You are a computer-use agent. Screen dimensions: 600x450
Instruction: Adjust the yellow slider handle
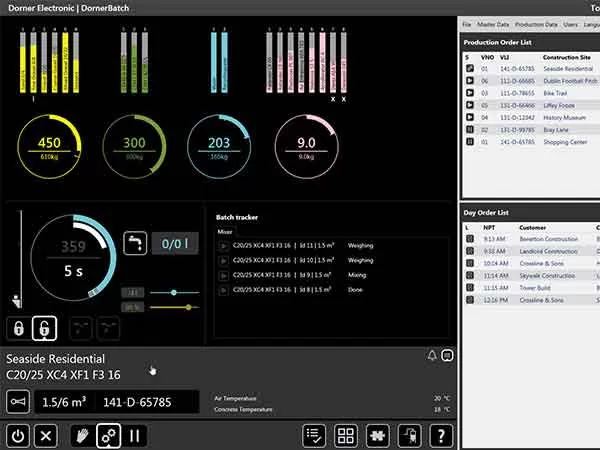[189, 307]
